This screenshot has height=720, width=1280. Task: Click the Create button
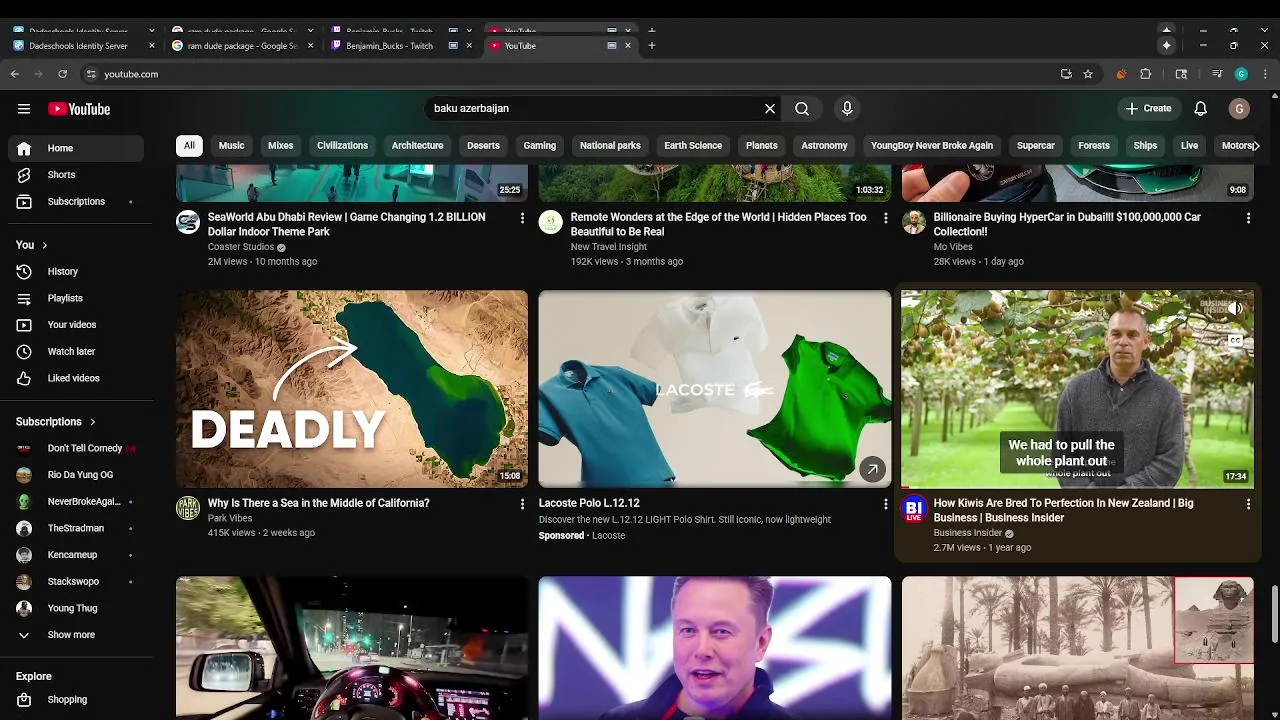(x=1148, y=108)
